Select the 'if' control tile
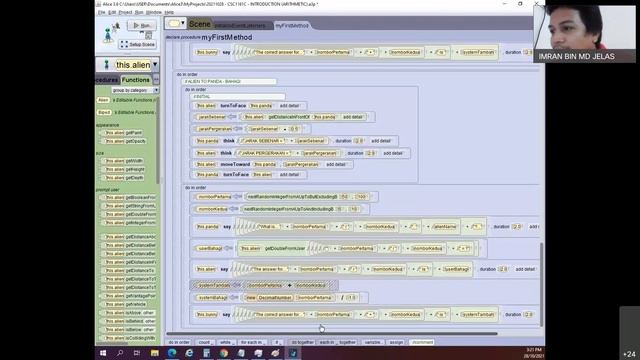Screen dimensions: 640x360 pos(277,342)
